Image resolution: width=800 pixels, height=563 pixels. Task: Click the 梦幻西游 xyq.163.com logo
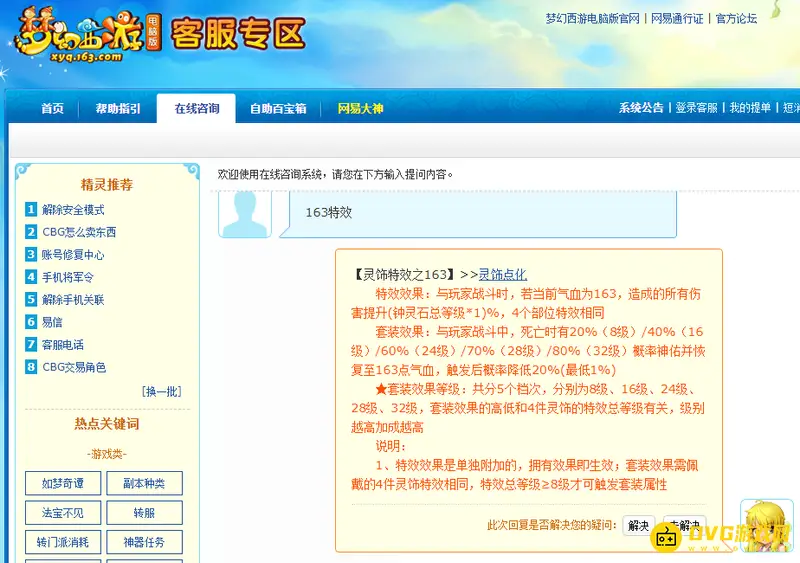(87, 35)
